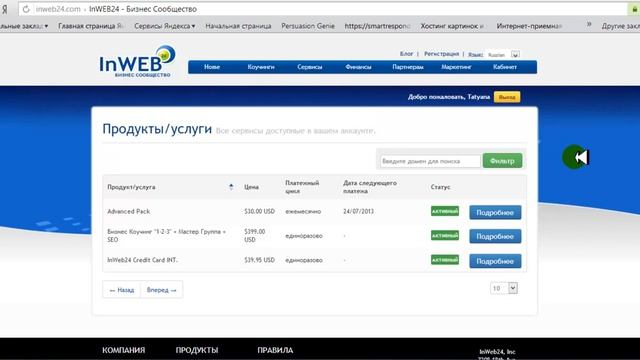Click the green skip-back circle icon
Image resolution: width=640 pixels, height=360 pixels.
coord(576,157)
